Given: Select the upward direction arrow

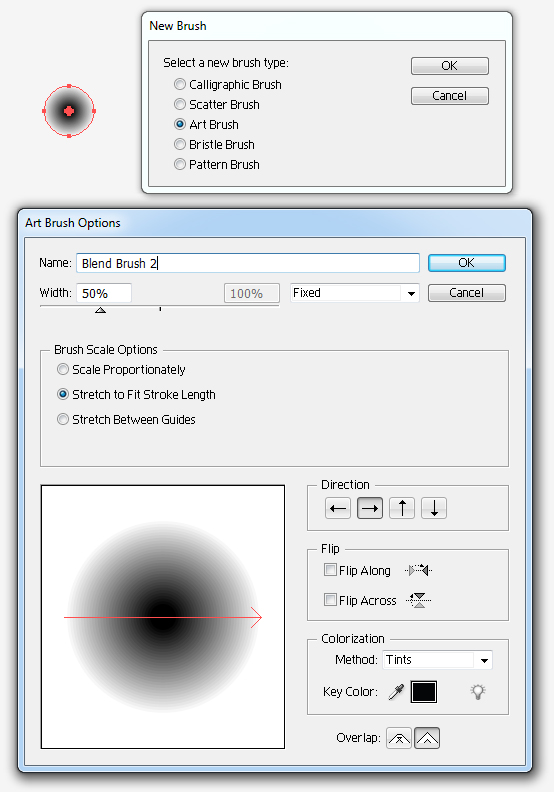Looking at the screenshot, I should [x=402, y=508].
